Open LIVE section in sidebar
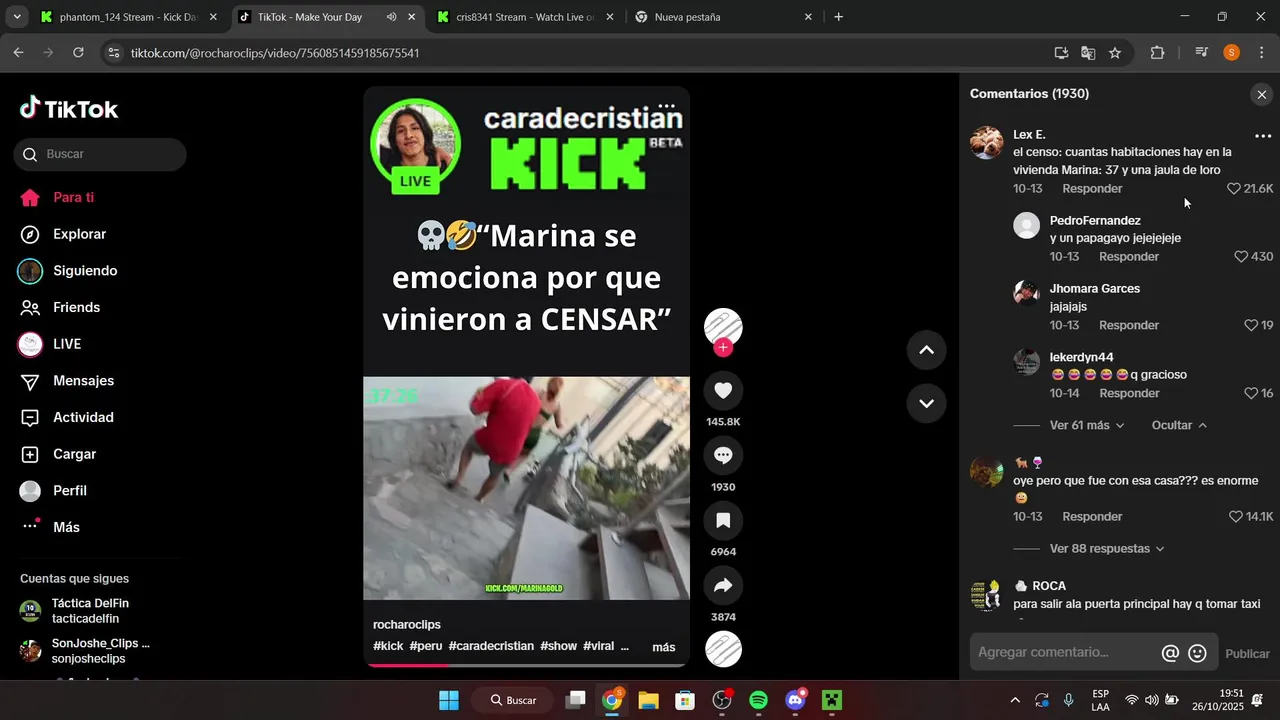The width and height of the screenshot is (1280, 720). [x=67, y=344]
